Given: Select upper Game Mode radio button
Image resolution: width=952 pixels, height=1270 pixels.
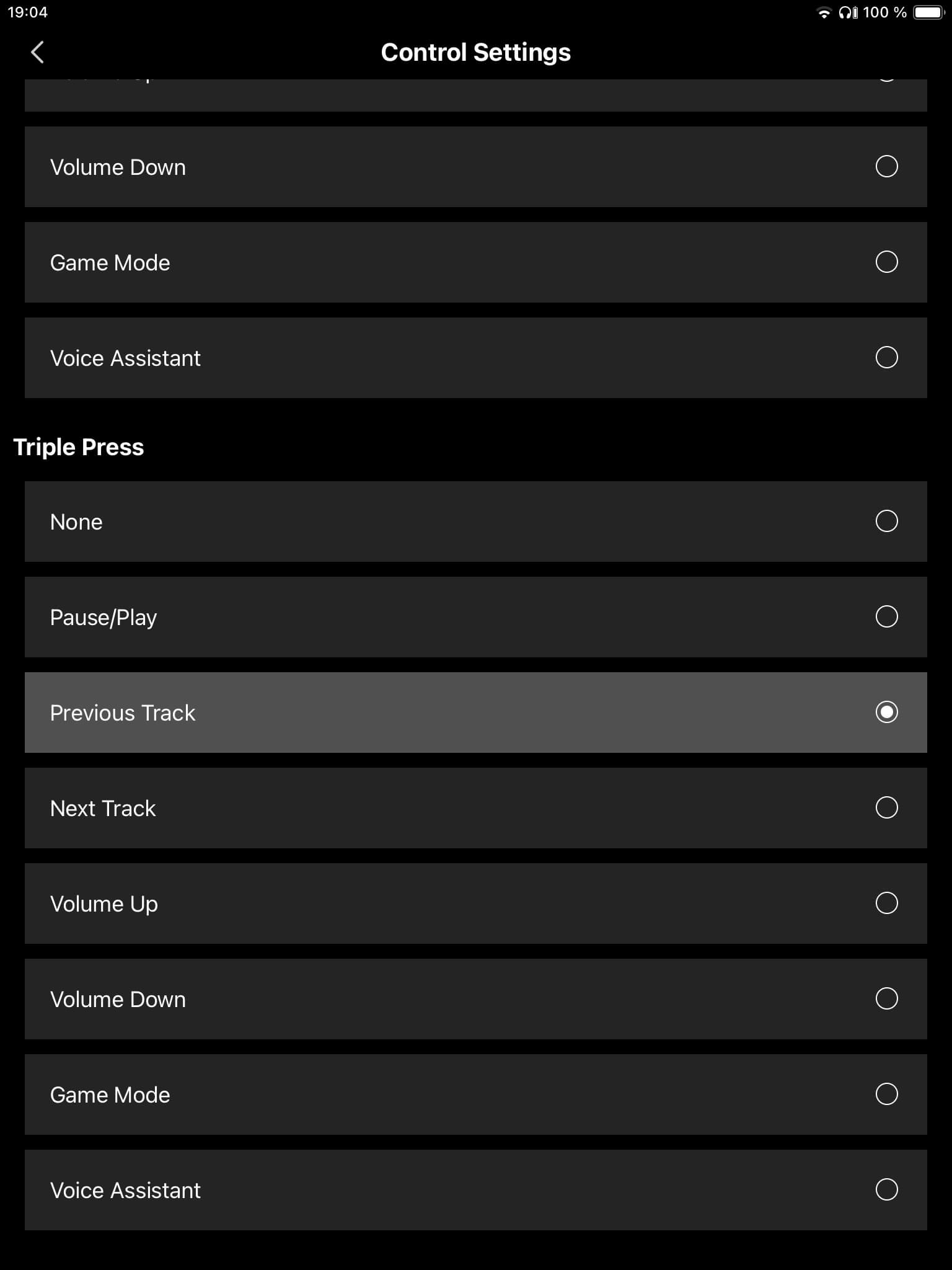Looking at the screenshot, I should pyautogui.click(x=886, y=262).
